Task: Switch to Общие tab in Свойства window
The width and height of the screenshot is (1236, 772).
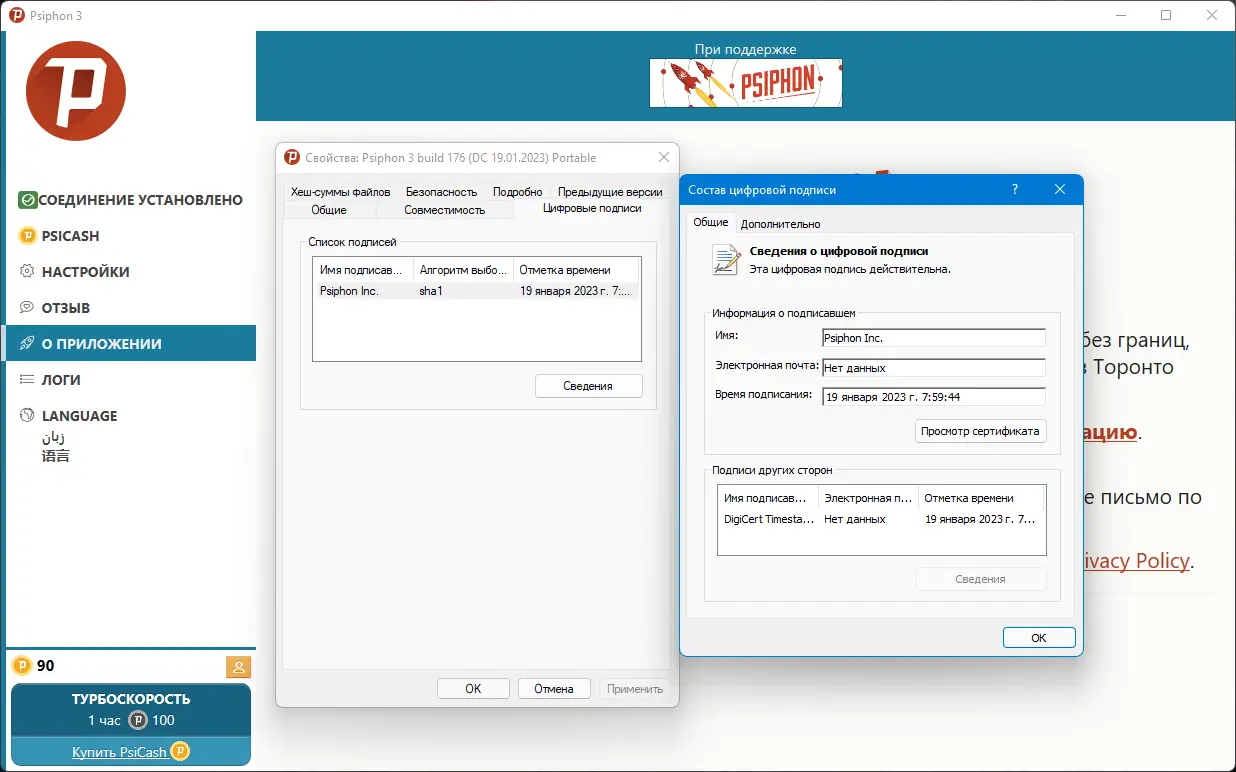Action: (329, 210)
